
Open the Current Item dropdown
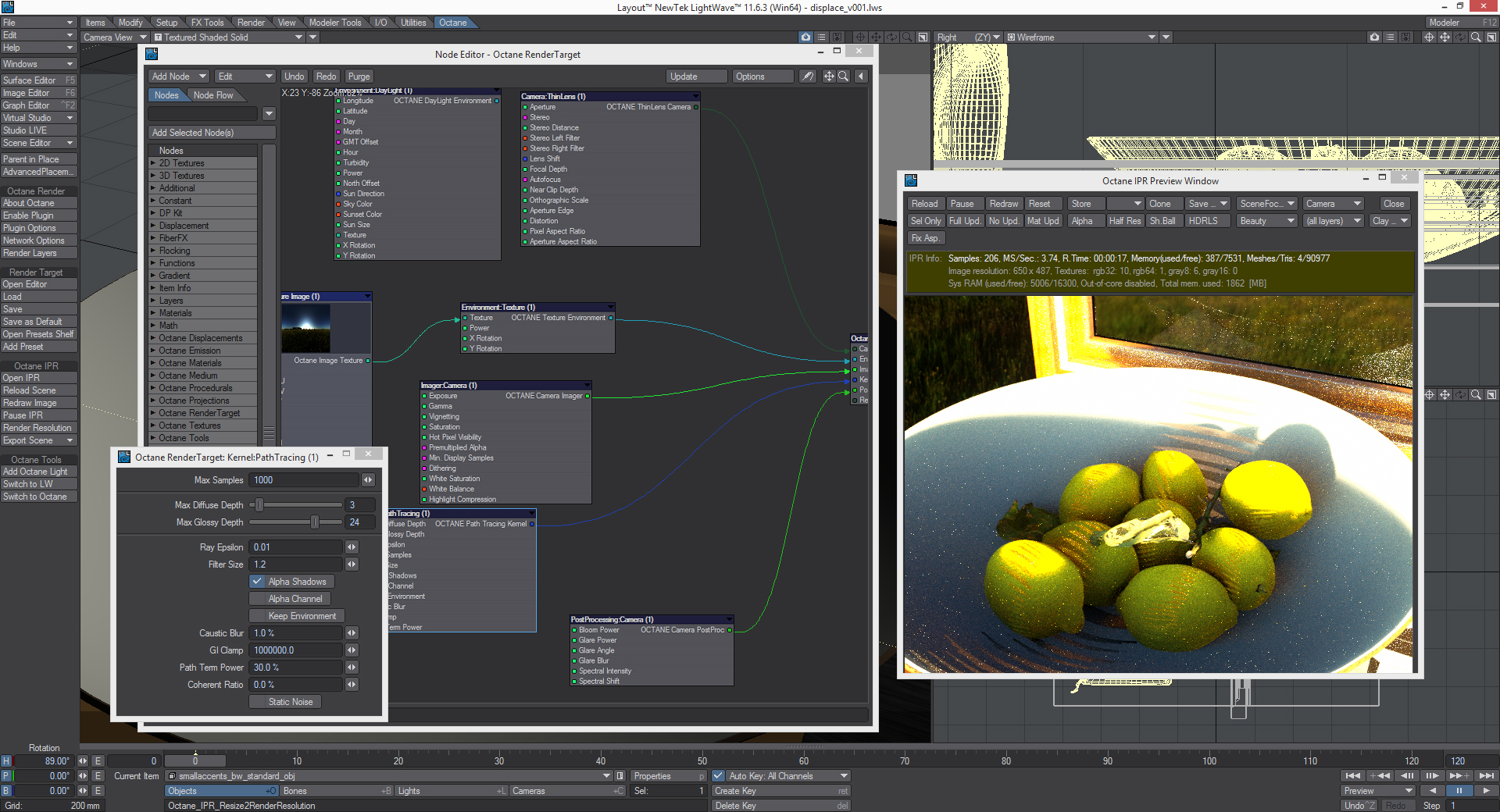point(390,776)
